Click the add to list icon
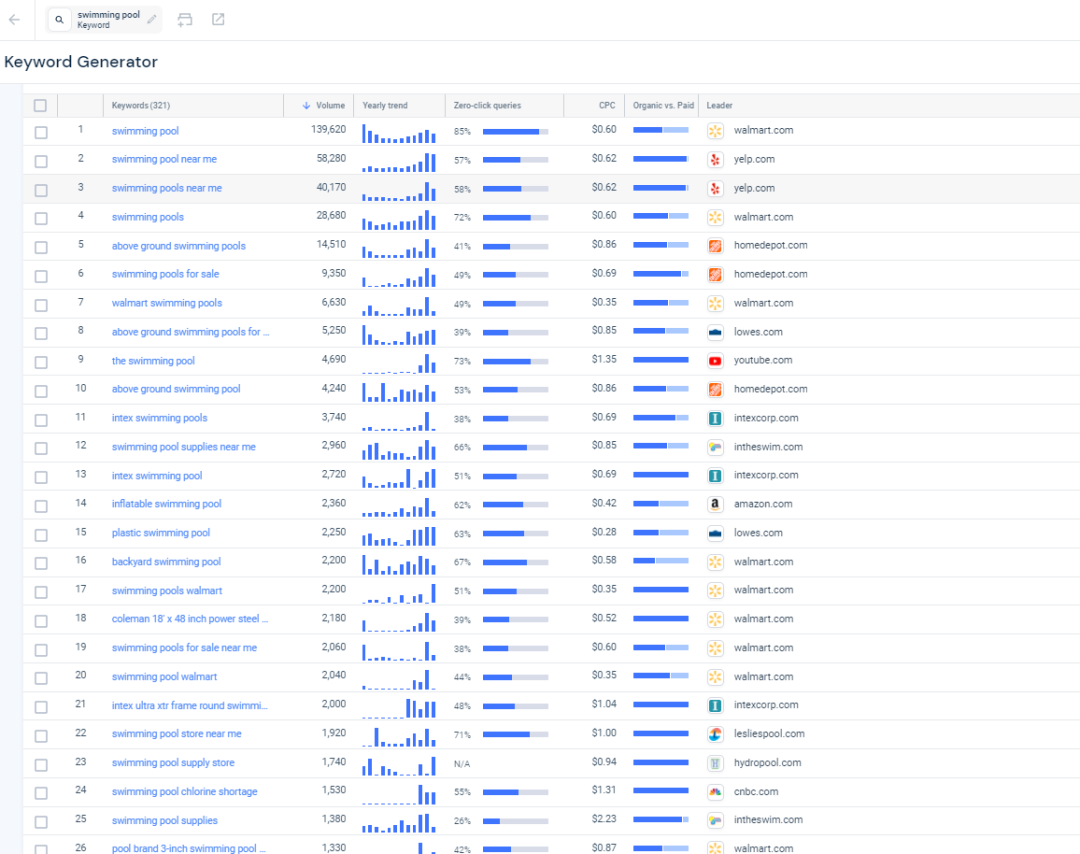This screenshot has height=854, width=1080. [185, 20]
